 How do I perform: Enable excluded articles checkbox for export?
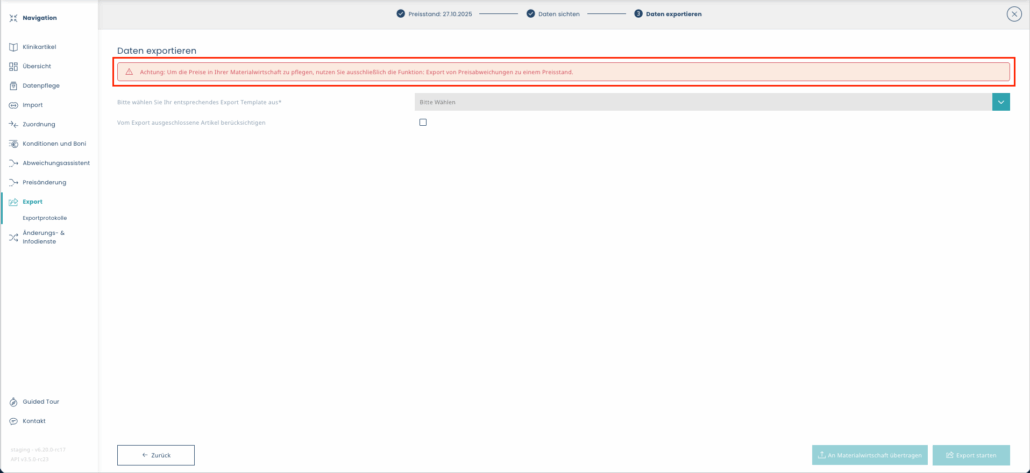point(423,122)
